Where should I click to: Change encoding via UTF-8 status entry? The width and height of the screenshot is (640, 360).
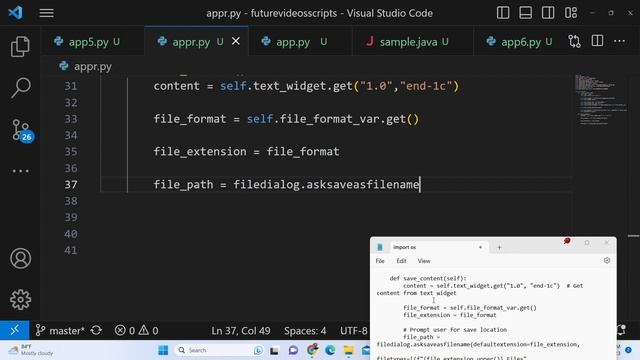pos(353,331)
